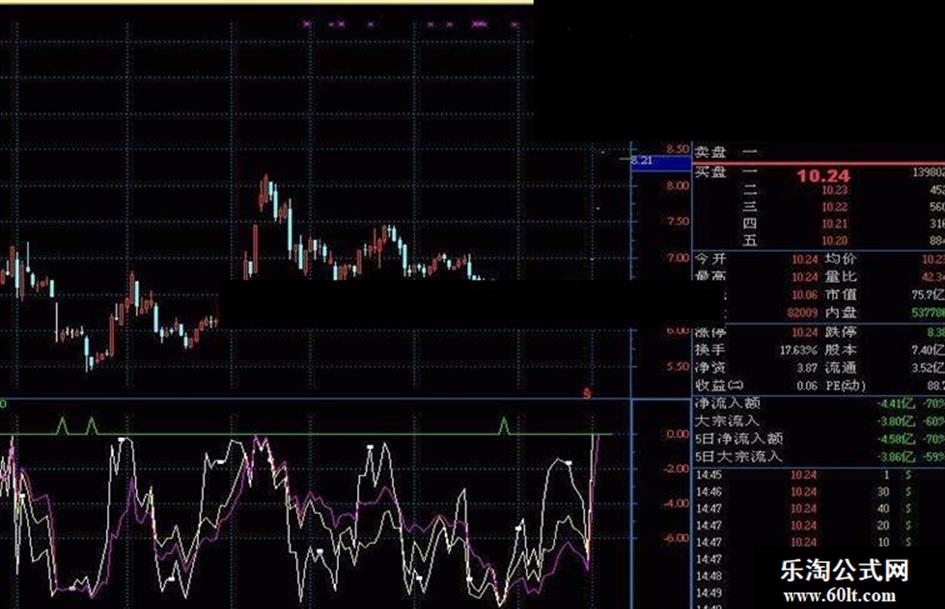Click the 7.50 price axis label
The width and height of the screenshot is (945, 609).
point(677,221)
